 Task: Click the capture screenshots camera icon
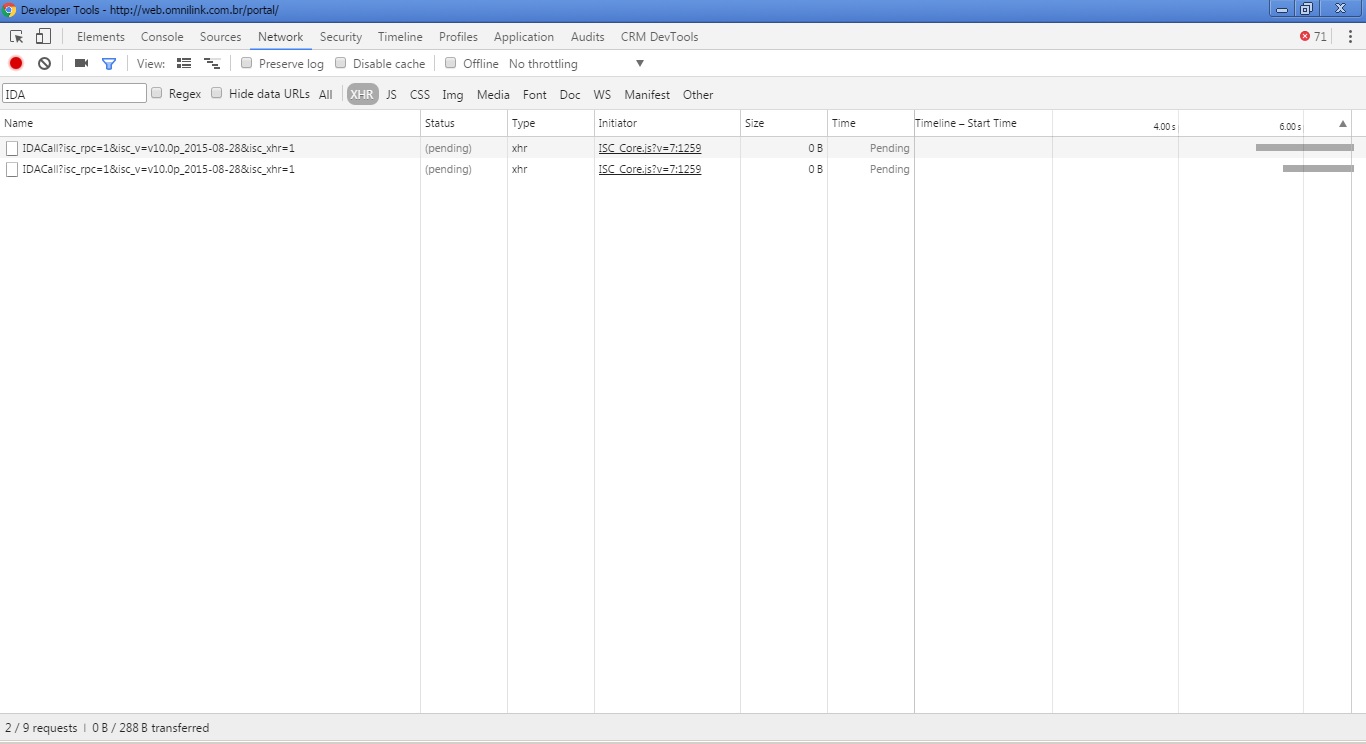click(82, 63)
